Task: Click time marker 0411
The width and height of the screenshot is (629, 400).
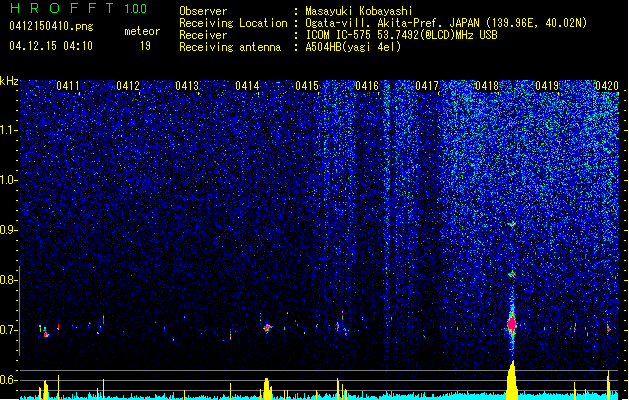Action: pos(68,86)
